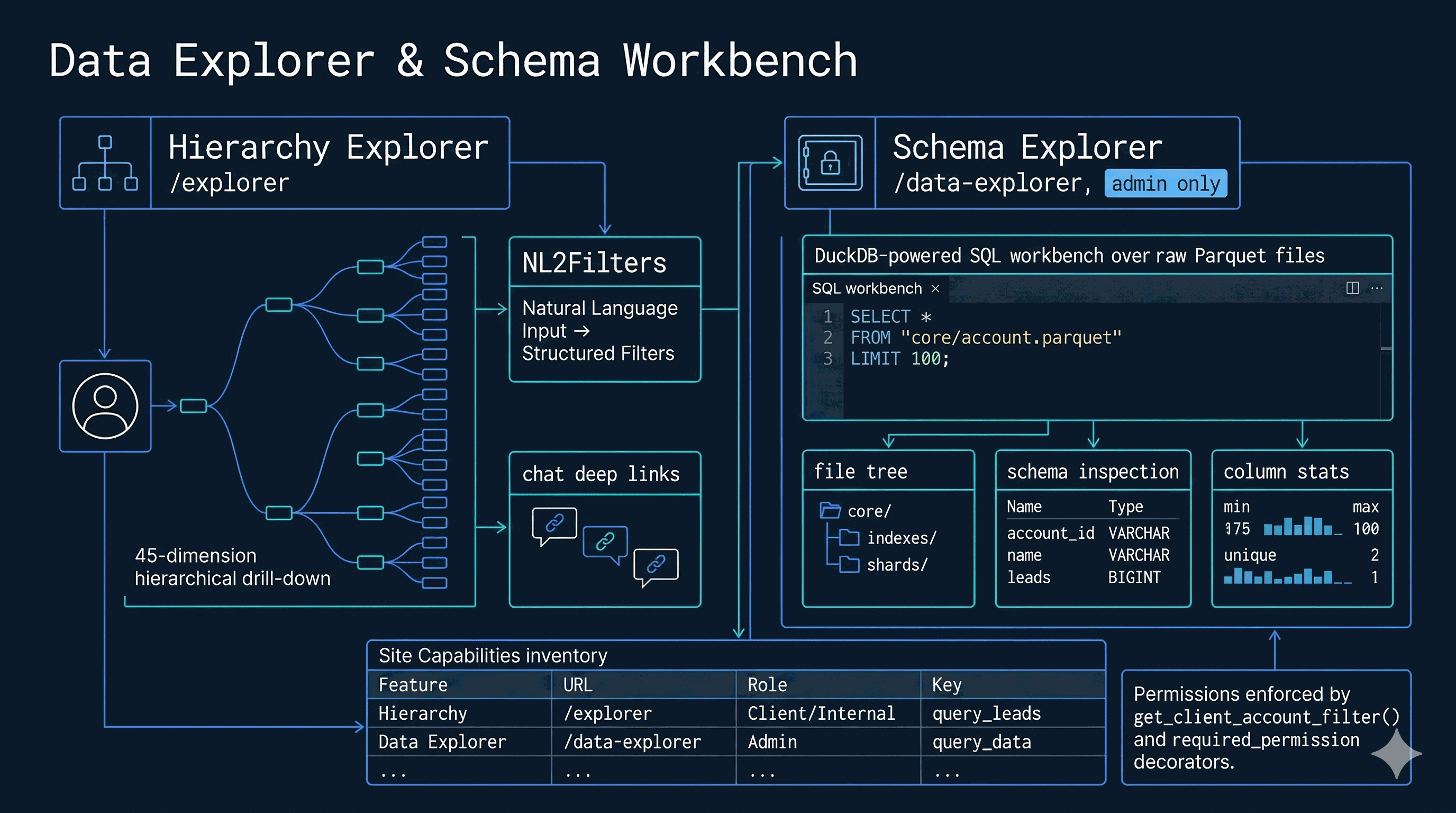This screenshot has height=813, width=1456.
Task: Click line number 2 in the editor gutter
Action: (828, 338)
